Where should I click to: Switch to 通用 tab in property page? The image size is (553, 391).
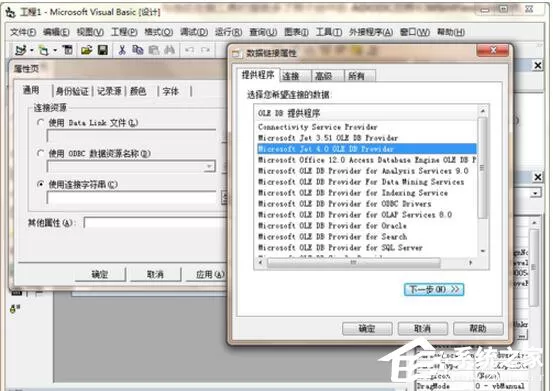[x=31, y=90]
